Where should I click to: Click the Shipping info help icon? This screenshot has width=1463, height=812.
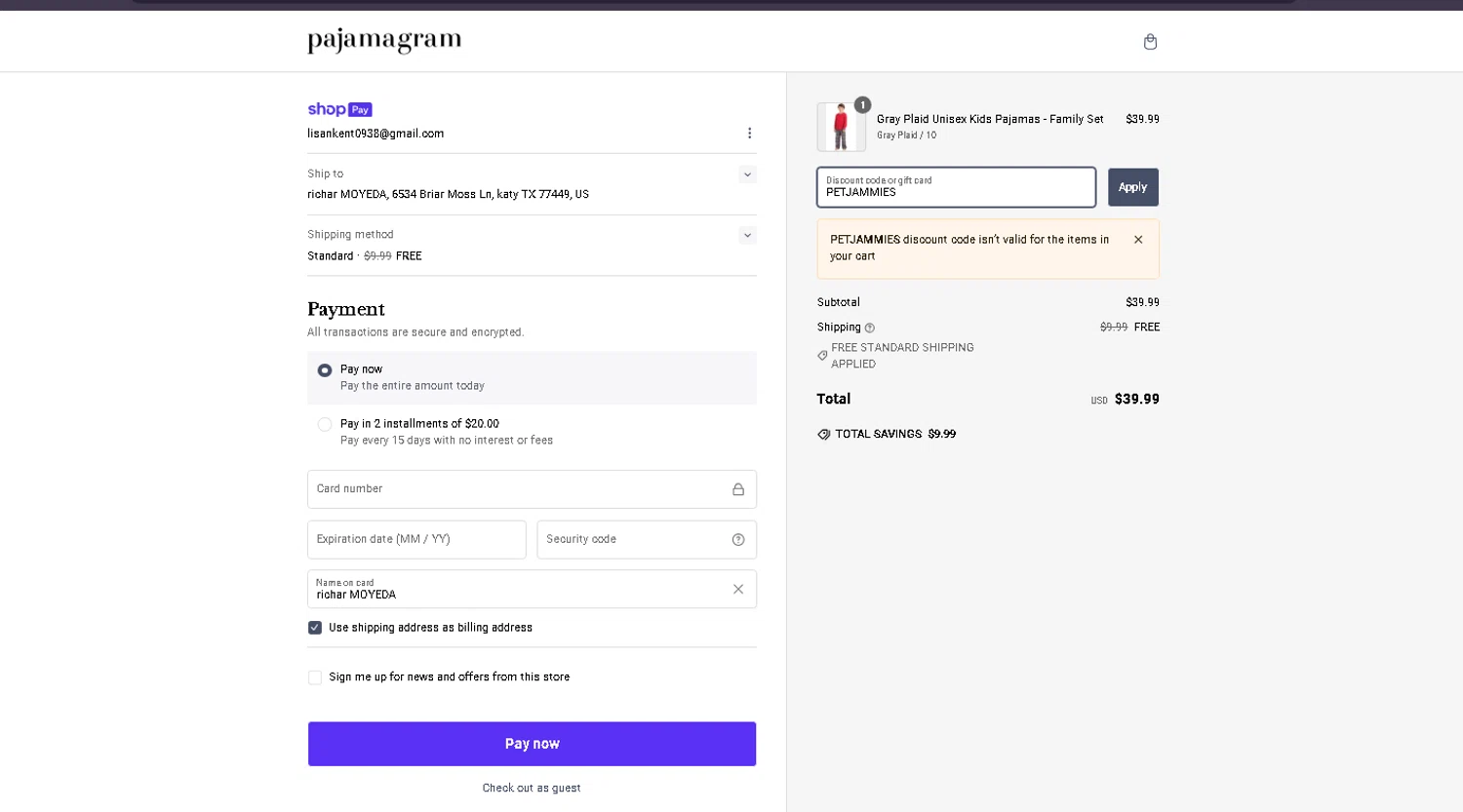pos(870,328)
